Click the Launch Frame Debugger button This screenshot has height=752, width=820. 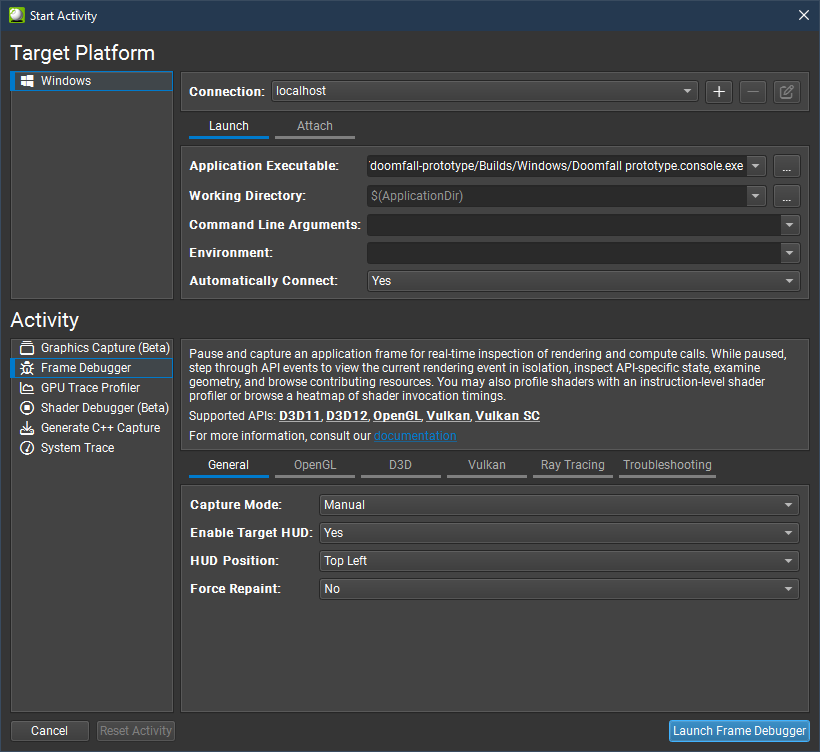point(739,731)
